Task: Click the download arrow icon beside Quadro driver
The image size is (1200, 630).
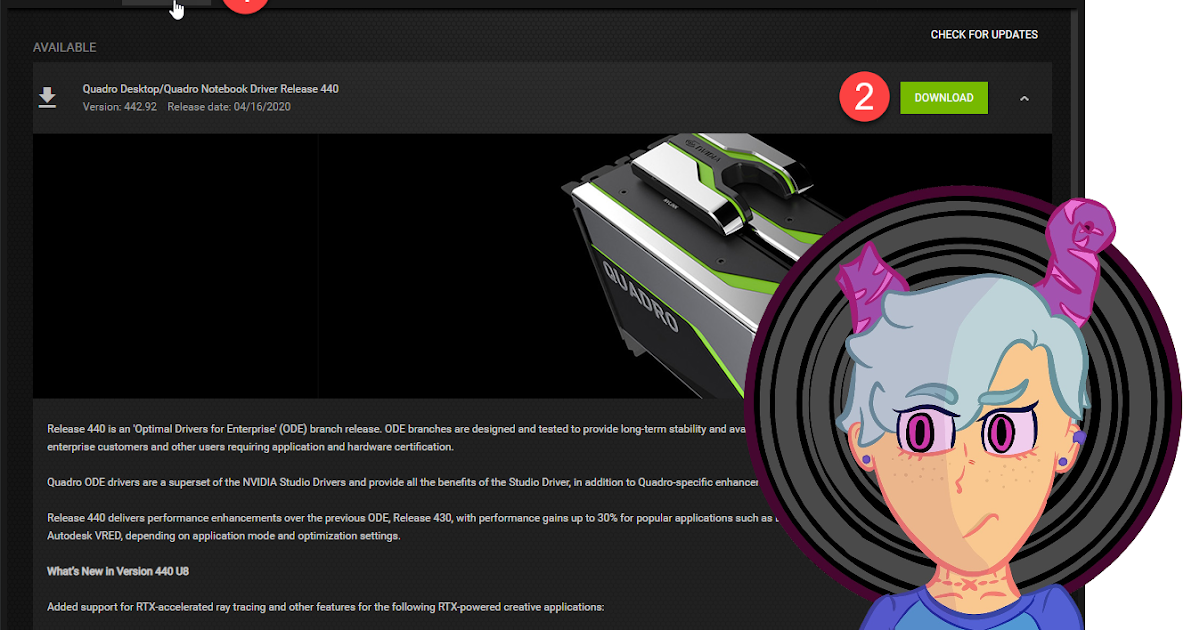Action: coord(47,97)
